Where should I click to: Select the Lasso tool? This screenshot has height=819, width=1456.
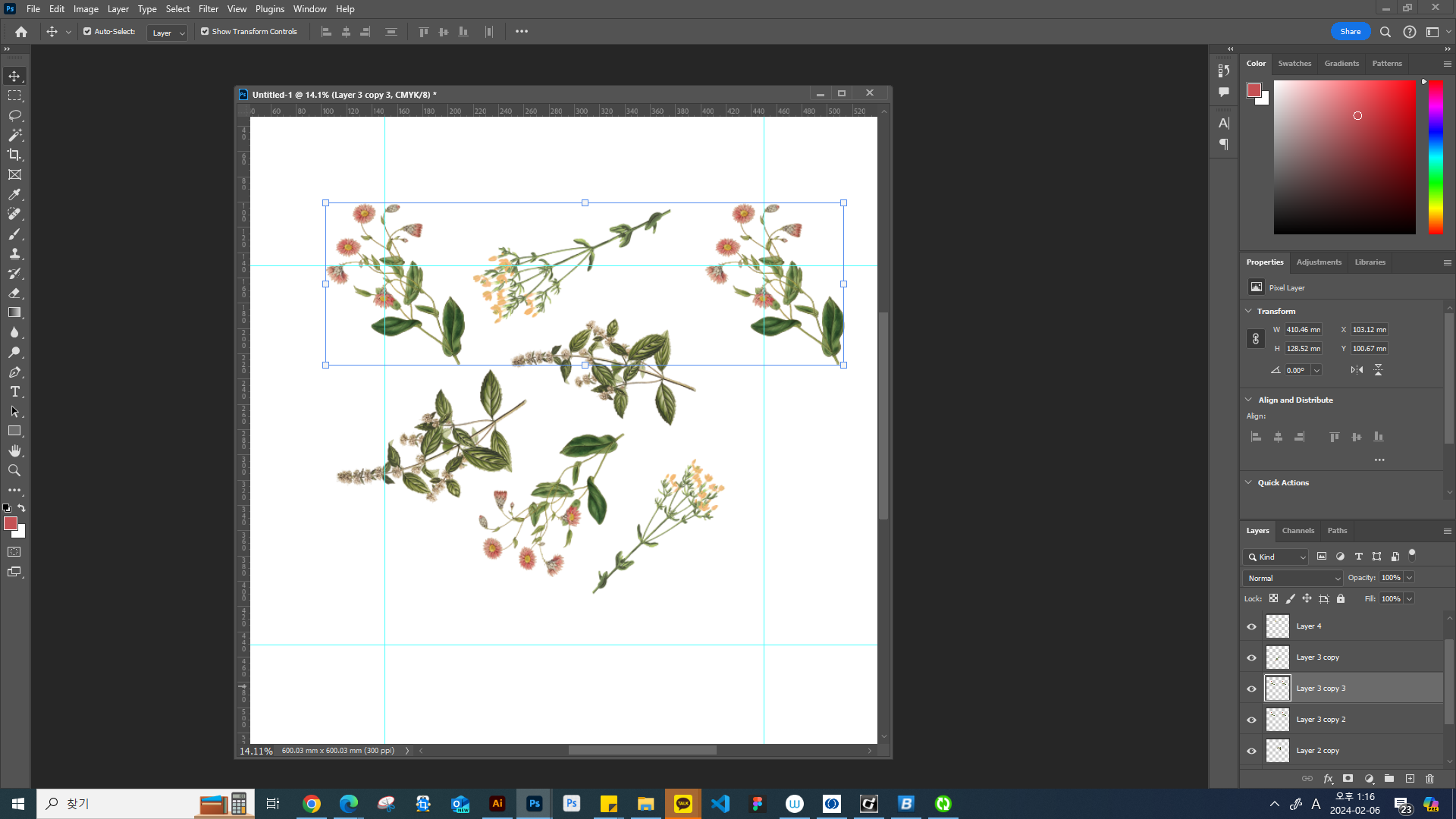14,115
